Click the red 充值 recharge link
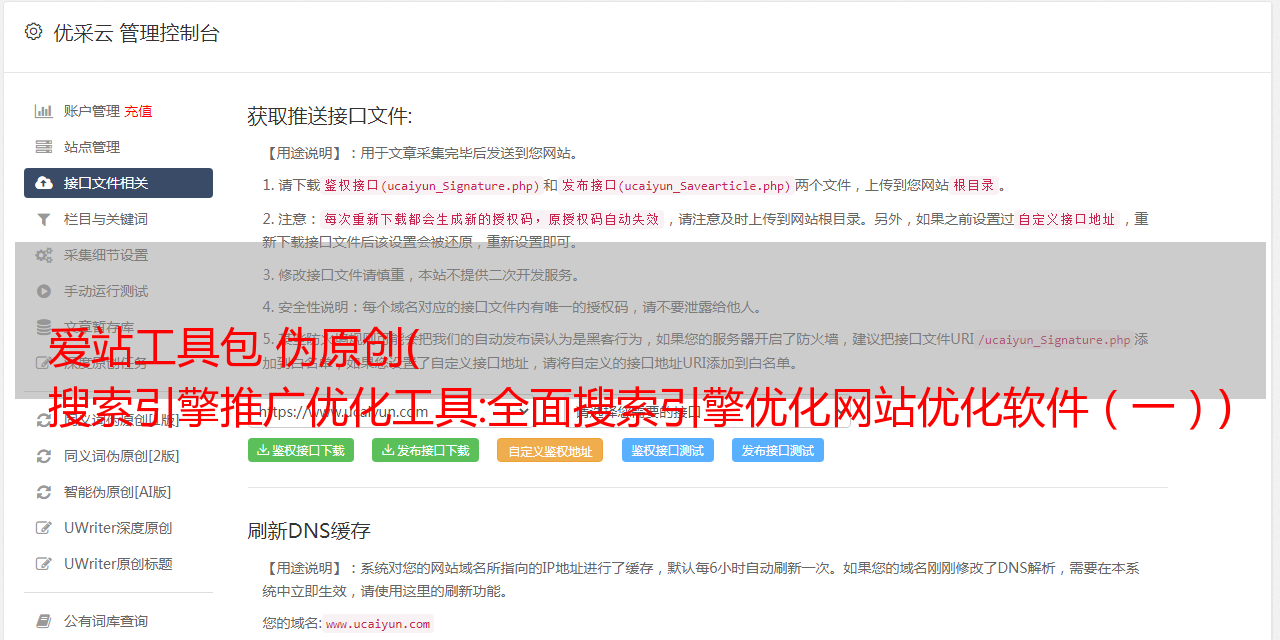 [139, 111]
